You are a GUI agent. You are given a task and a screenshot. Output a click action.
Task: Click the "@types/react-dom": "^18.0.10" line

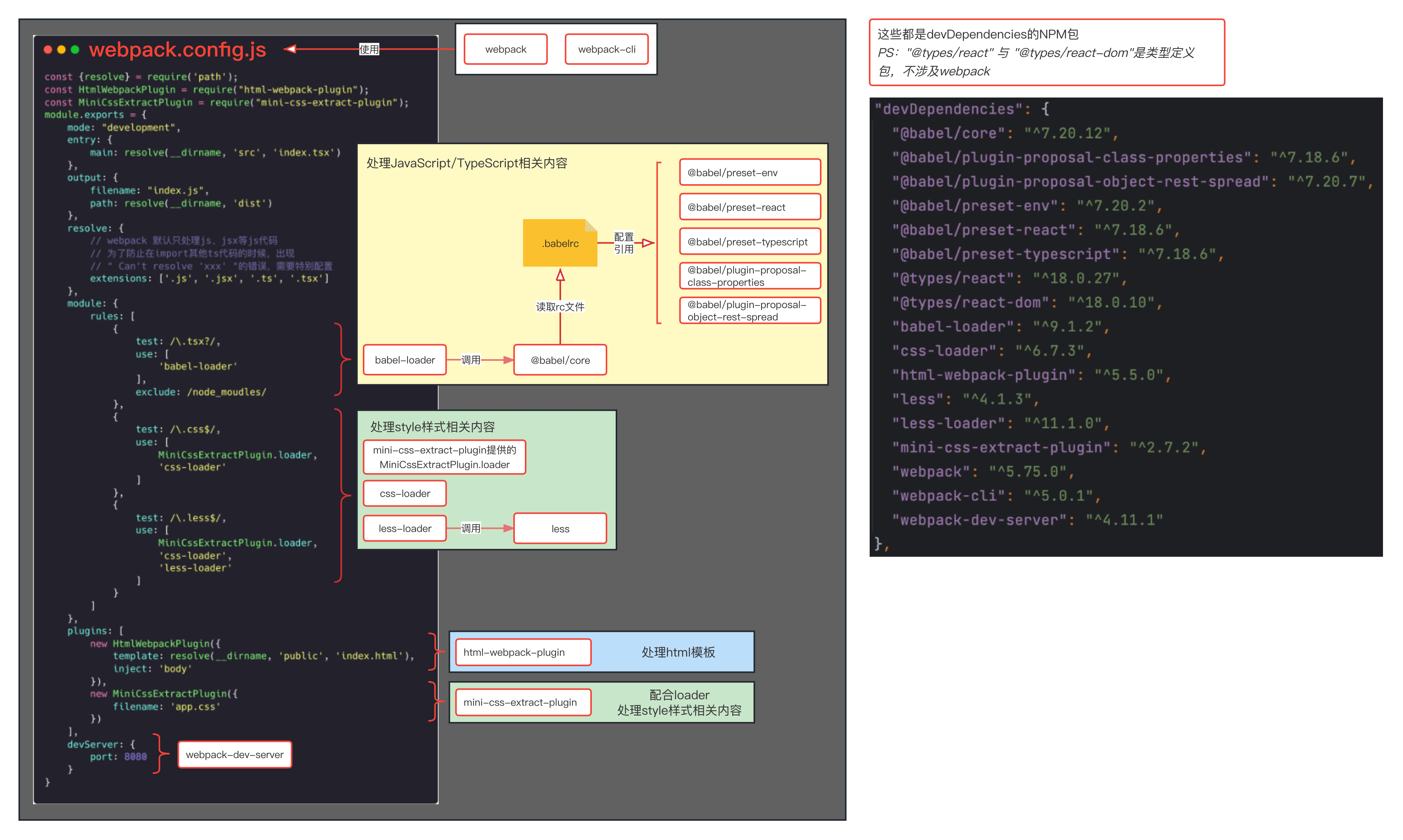coord(1027,302)
